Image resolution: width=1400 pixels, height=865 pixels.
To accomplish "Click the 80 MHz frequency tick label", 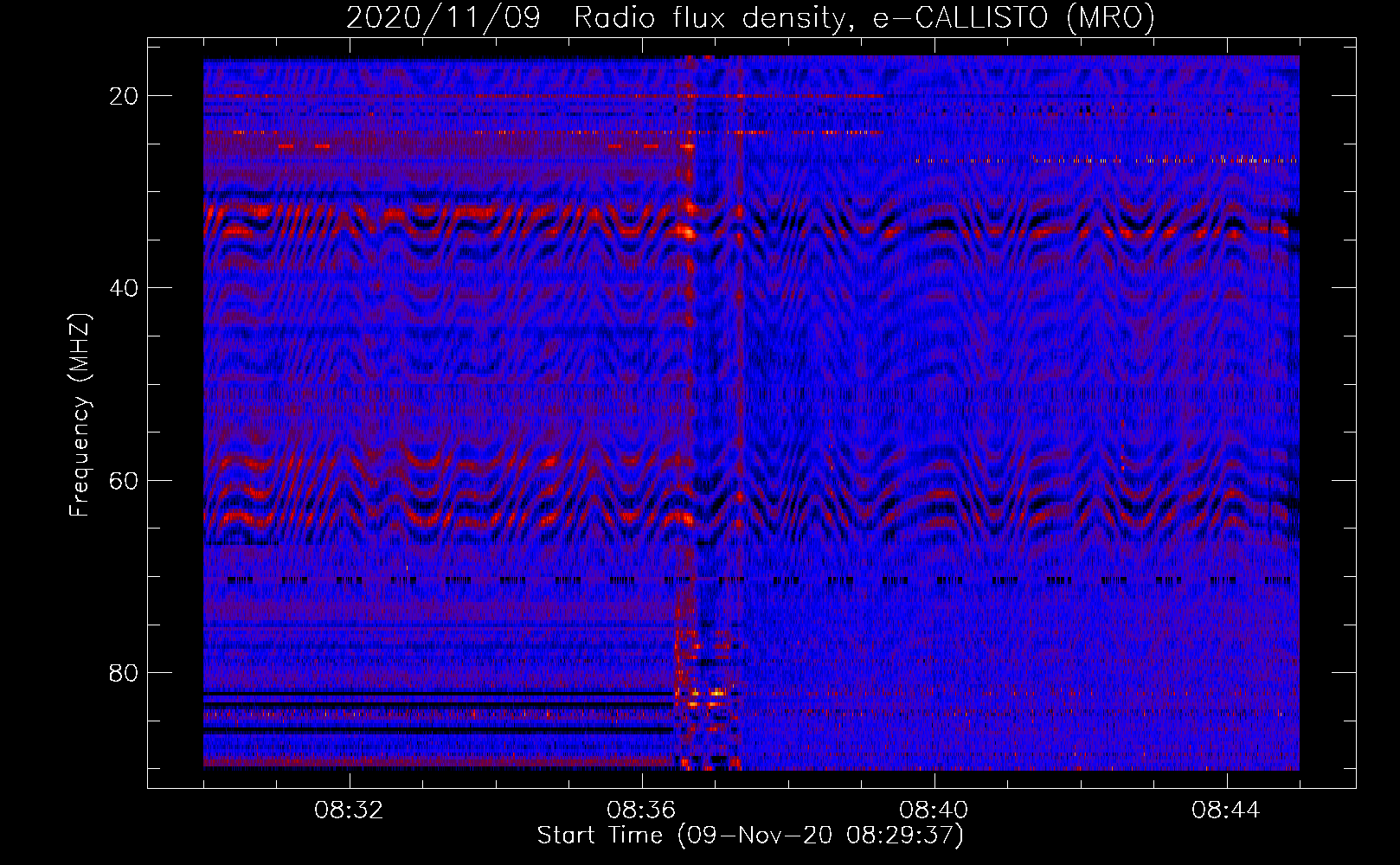I will (125, 672).
